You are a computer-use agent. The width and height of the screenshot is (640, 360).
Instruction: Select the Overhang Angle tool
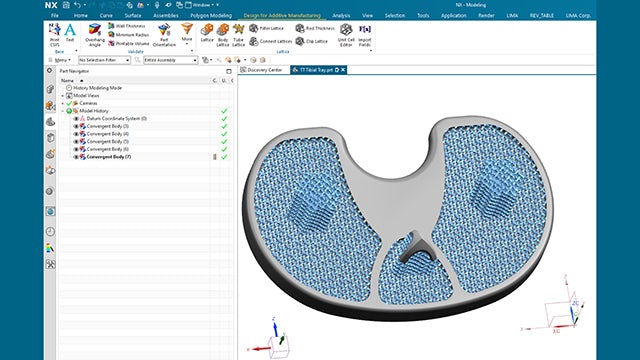point(95,35)
